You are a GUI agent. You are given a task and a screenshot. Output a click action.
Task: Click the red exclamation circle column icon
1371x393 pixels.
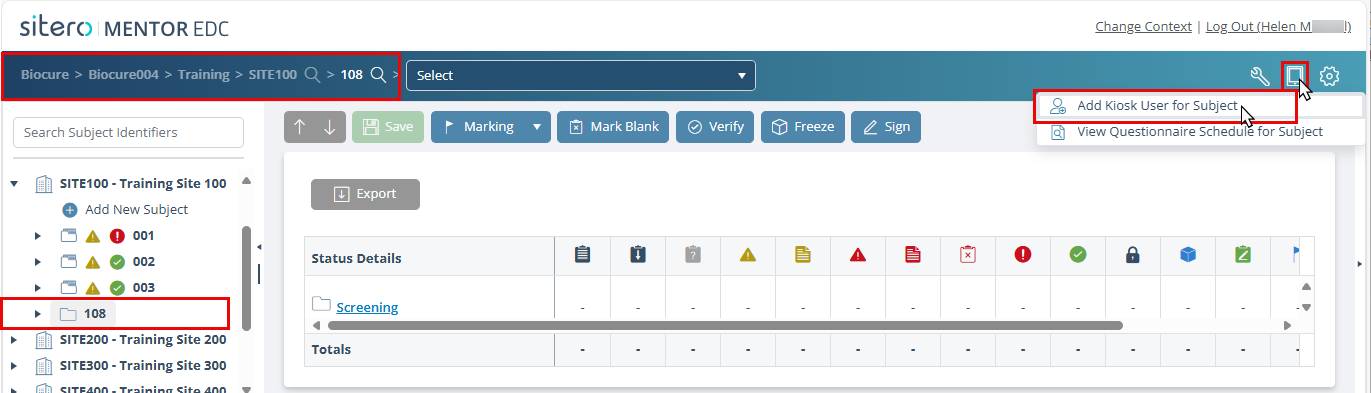click(1022, 254)
